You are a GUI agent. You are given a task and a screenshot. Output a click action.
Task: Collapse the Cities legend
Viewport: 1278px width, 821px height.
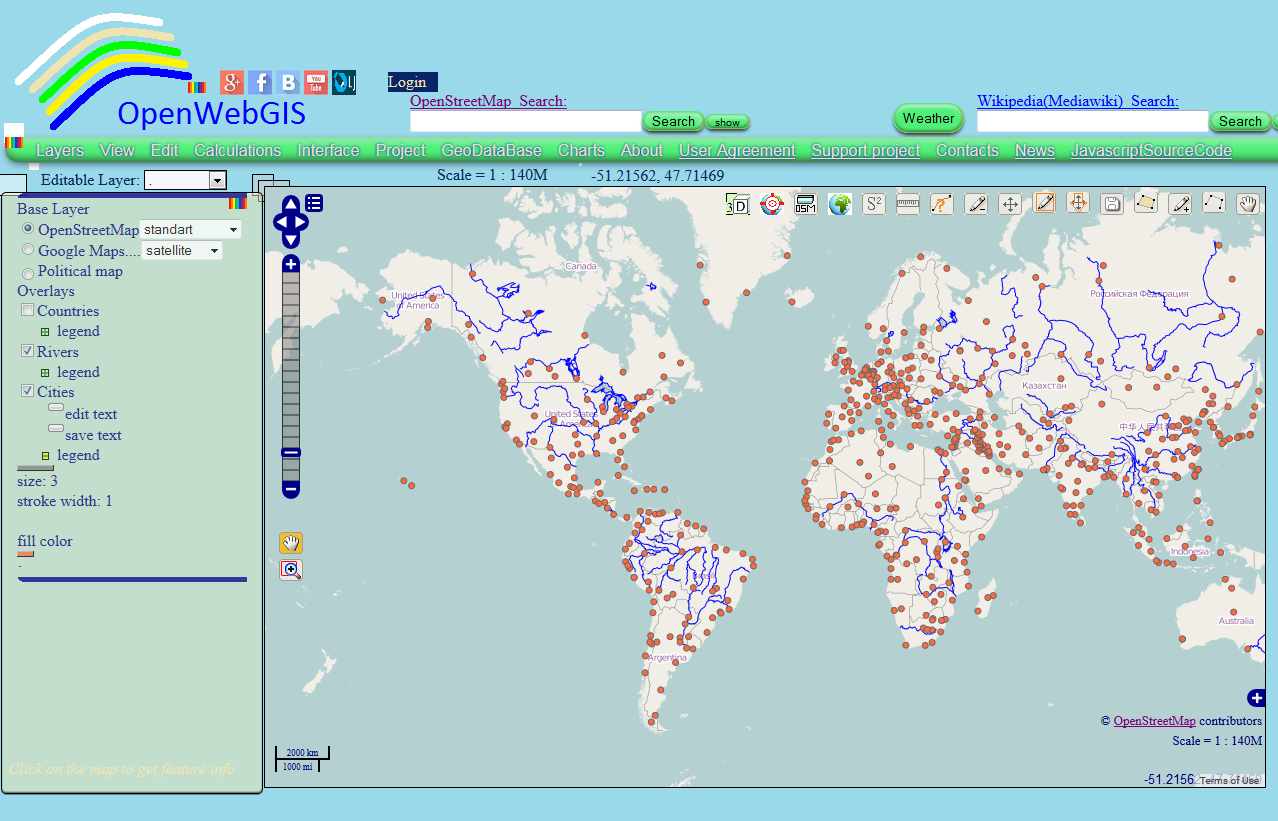[45, 456]
